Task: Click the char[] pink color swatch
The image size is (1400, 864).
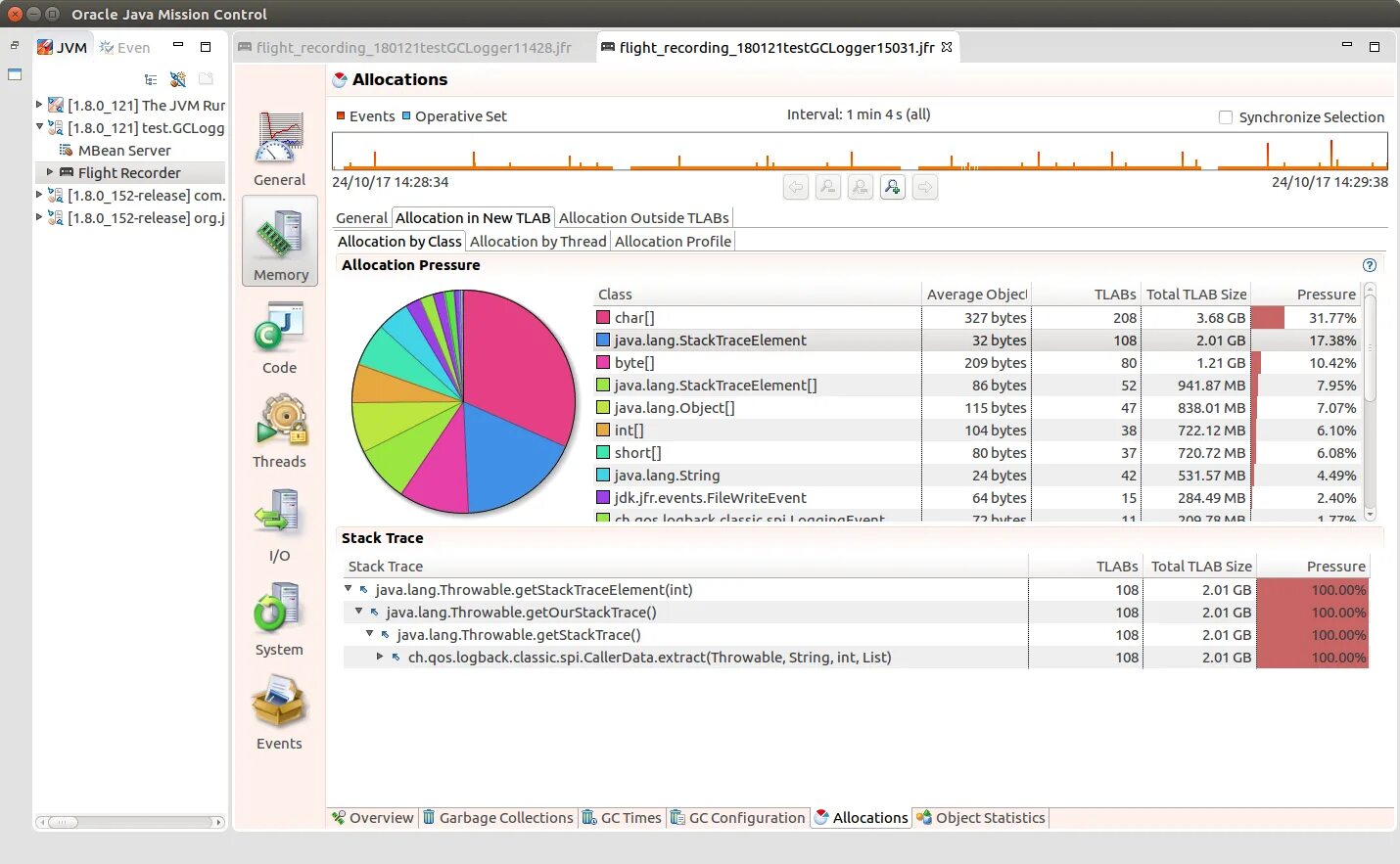Action: [603, 317]
